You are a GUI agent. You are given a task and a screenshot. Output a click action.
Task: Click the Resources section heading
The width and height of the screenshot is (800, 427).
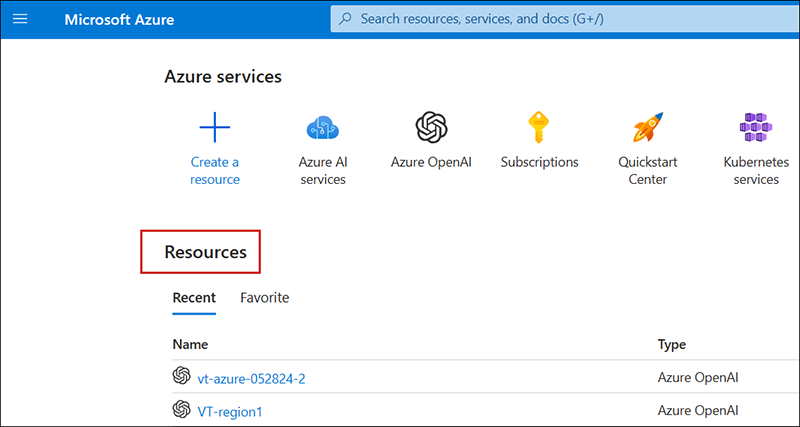pos(205,252)
